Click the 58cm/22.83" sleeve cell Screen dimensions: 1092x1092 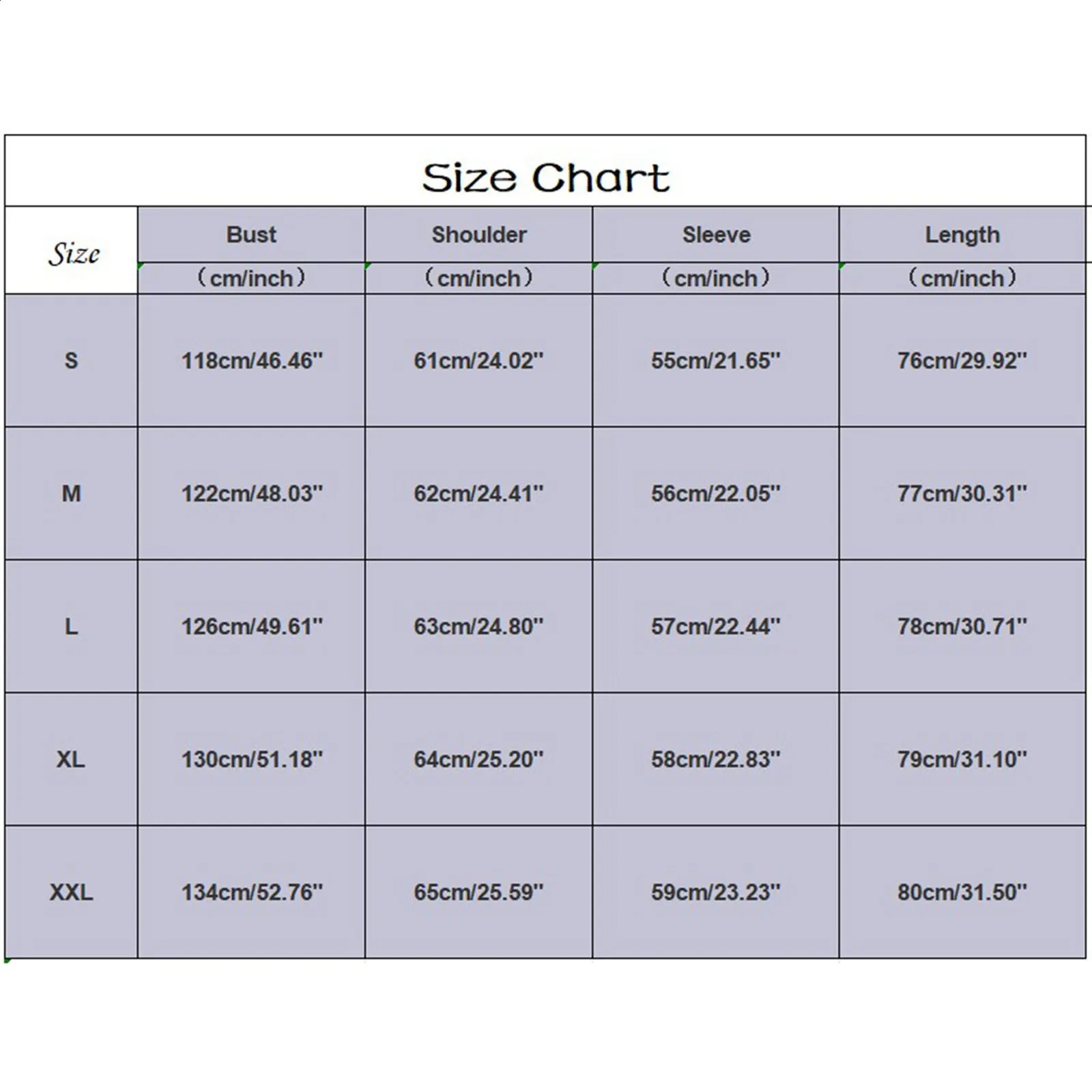click(716, 759)
